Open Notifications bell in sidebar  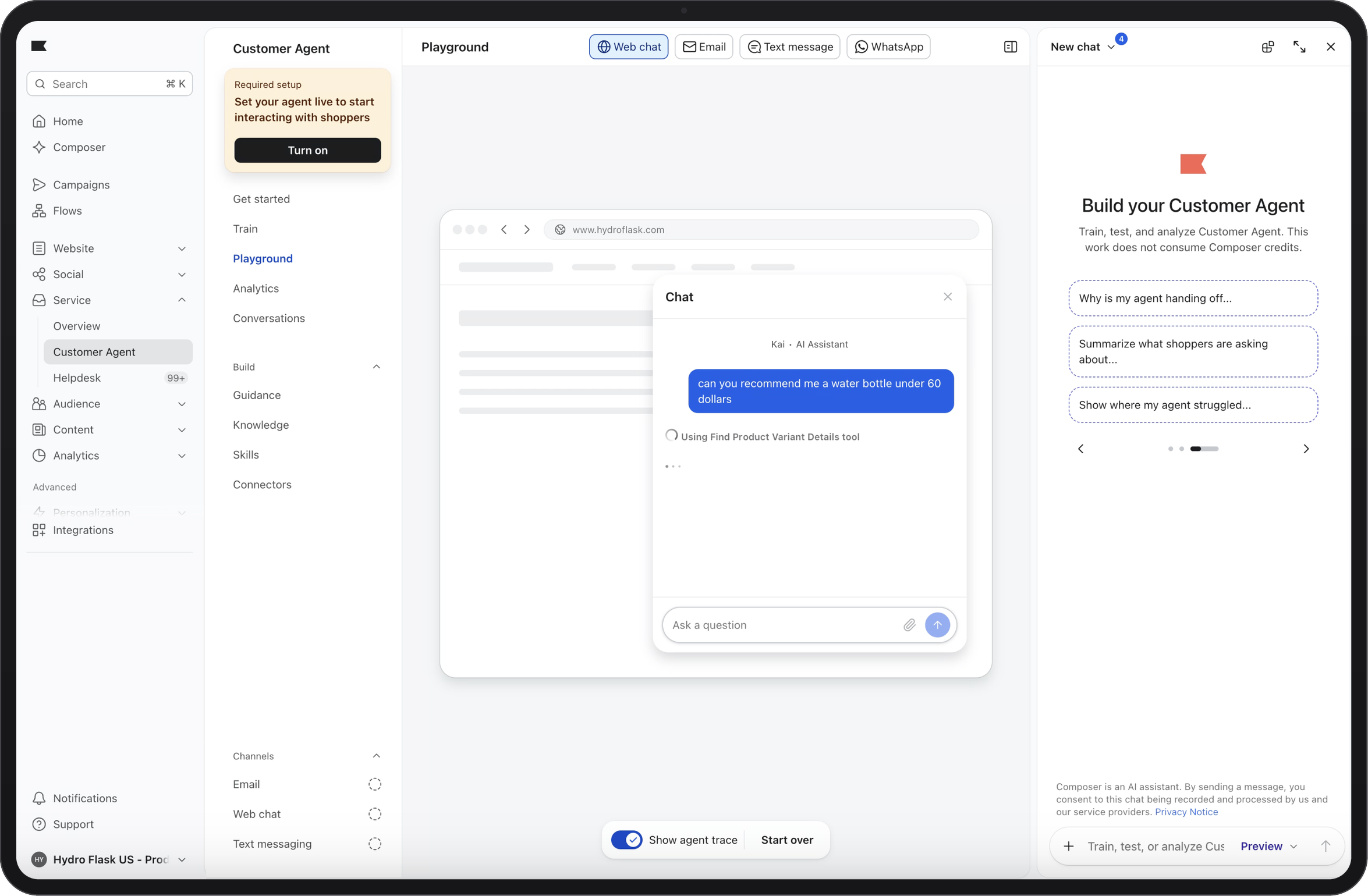[74, 798]
